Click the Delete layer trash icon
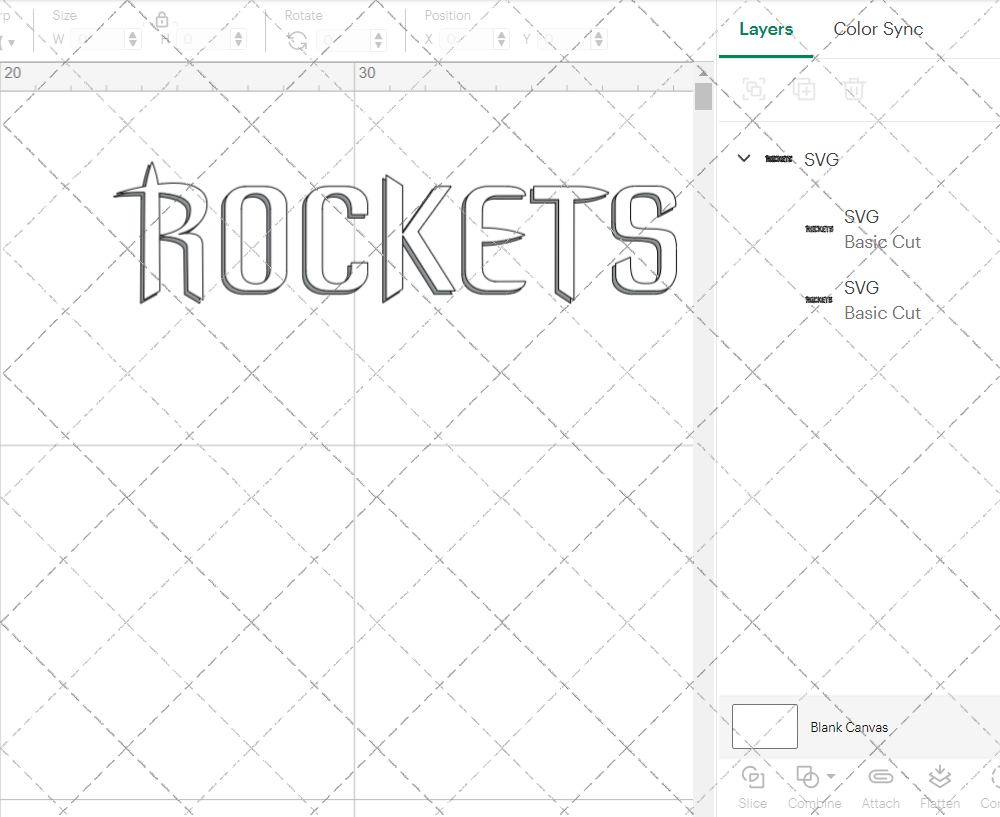Image resolution: width=1000 pixels, height=817 pixels. (854, 89)
